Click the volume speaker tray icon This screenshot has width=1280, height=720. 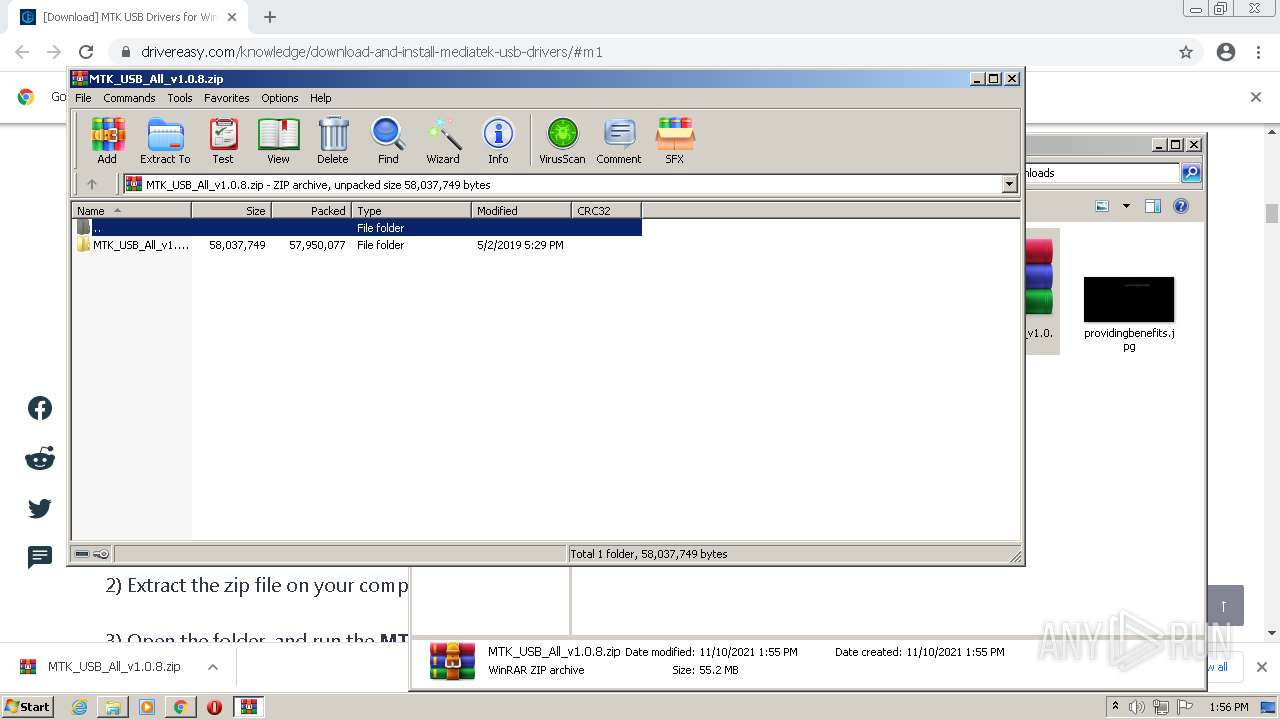click(x=1137, y=707)
